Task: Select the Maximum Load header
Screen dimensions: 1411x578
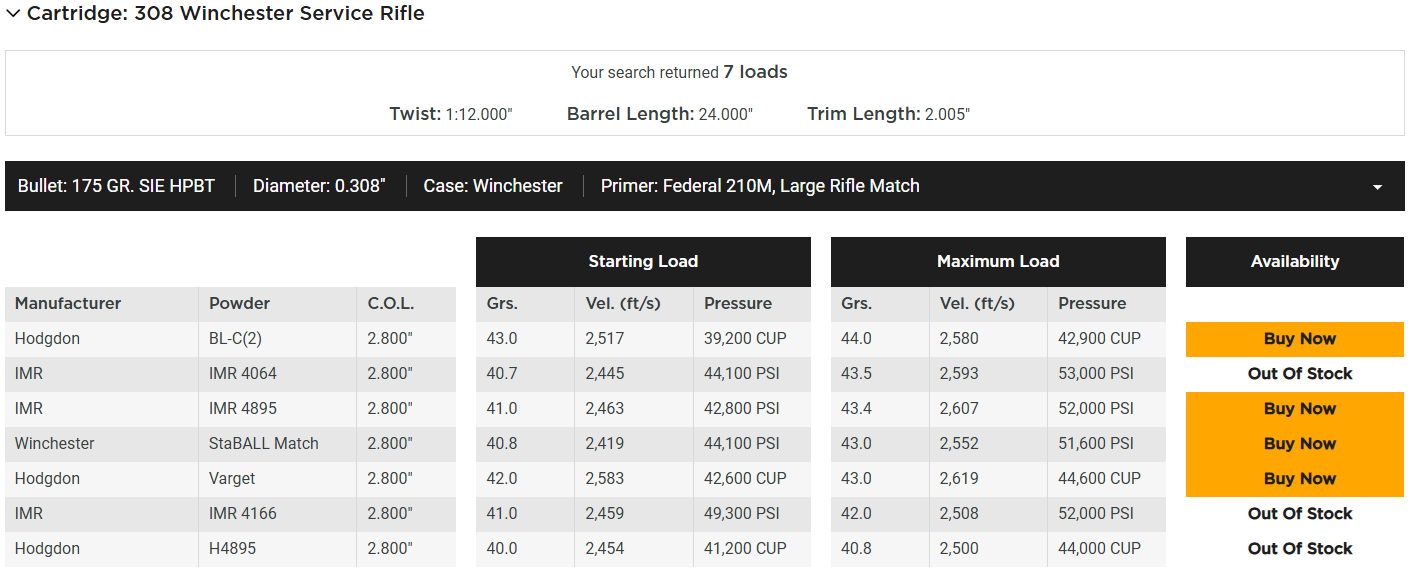Action: click(998, 262)
